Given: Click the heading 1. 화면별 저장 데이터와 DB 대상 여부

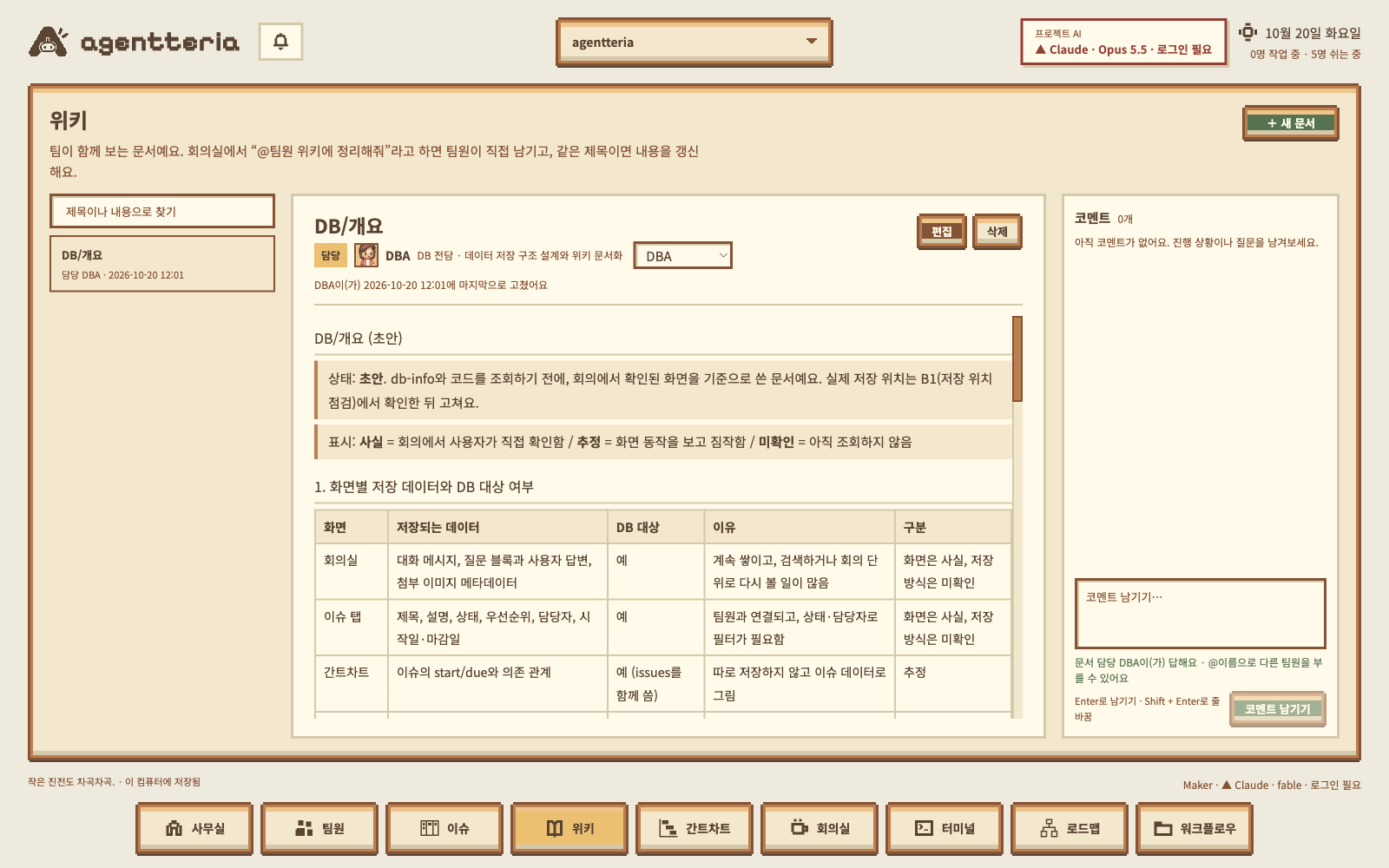Looking at the screenshot, I should point(424,487).
